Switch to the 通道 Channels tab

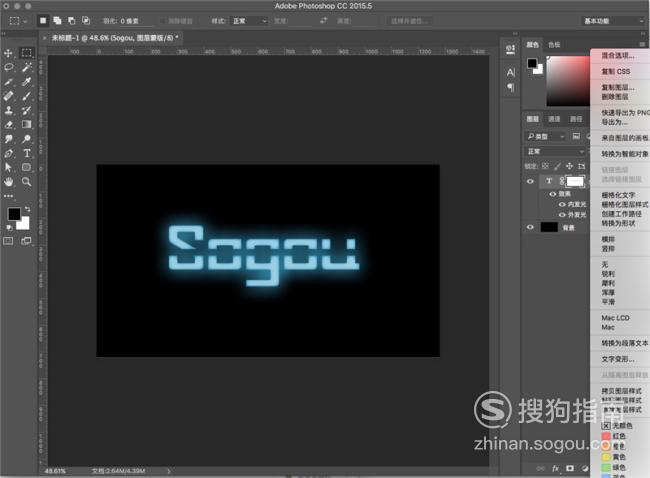554,119
